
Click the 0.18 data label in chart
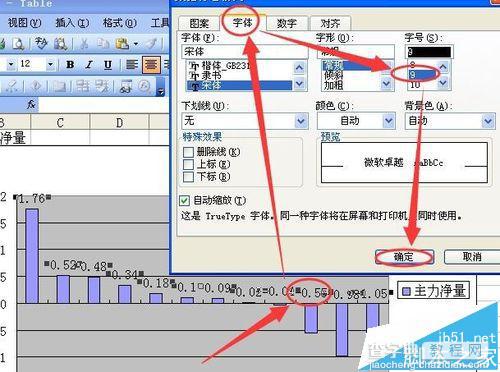point(156,284)
